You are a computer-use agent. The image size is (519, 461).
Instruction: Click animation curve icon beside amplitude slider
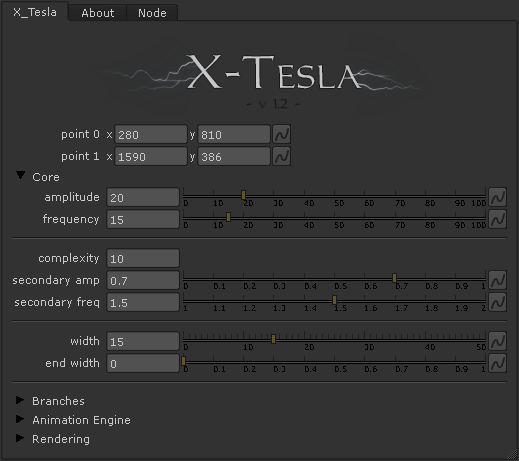pos(498,197)
